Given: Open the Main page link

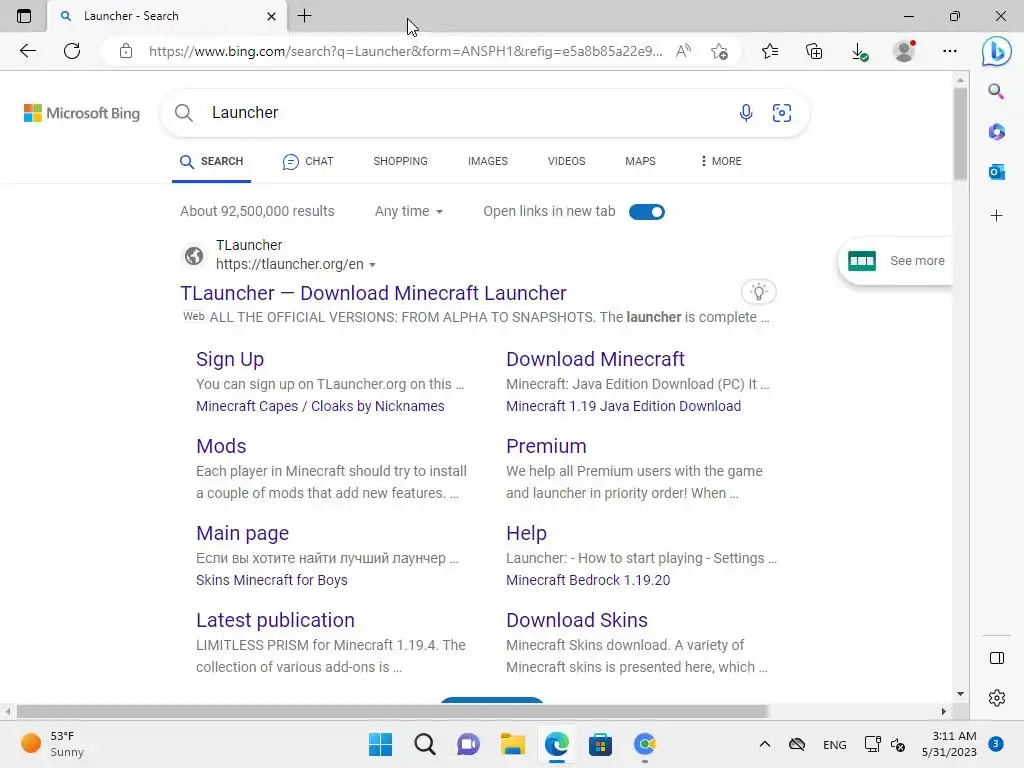Looking at the screenshot, I should pos(242,533).
